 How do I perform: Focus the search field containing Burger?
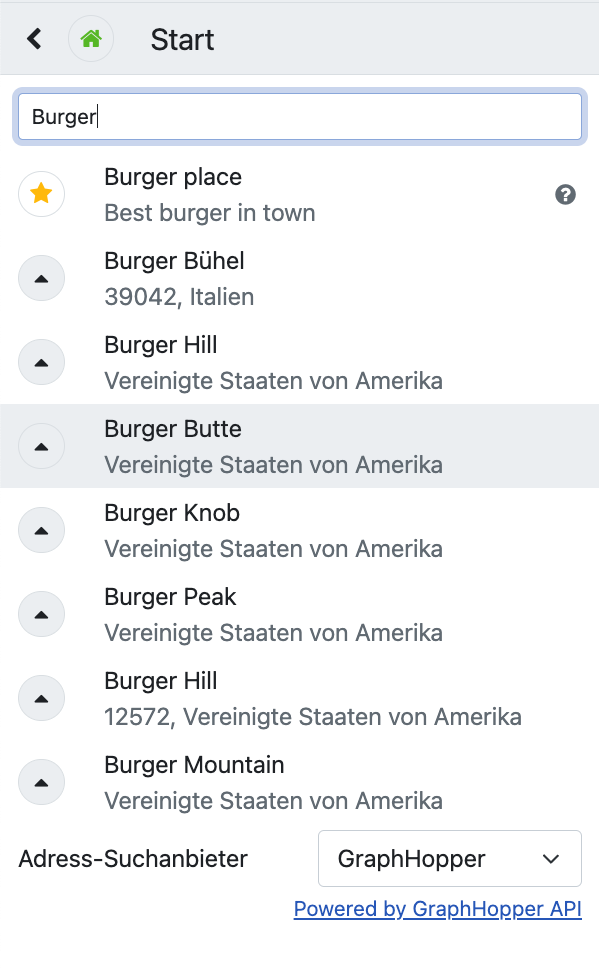tap(300, 116)
